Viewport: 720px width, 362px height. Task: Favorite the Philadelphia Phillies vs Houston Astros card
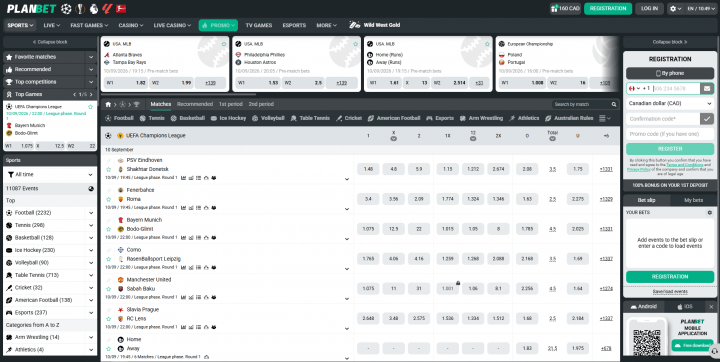[x=355, y=44]
